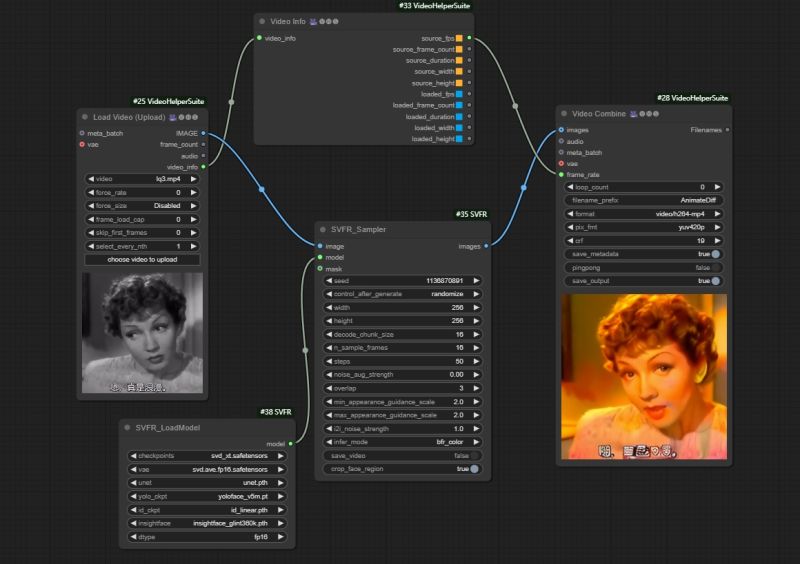Increase overlap value with right arrow
This screenshot has width=800, height=564.
click(x=476, y=388)
